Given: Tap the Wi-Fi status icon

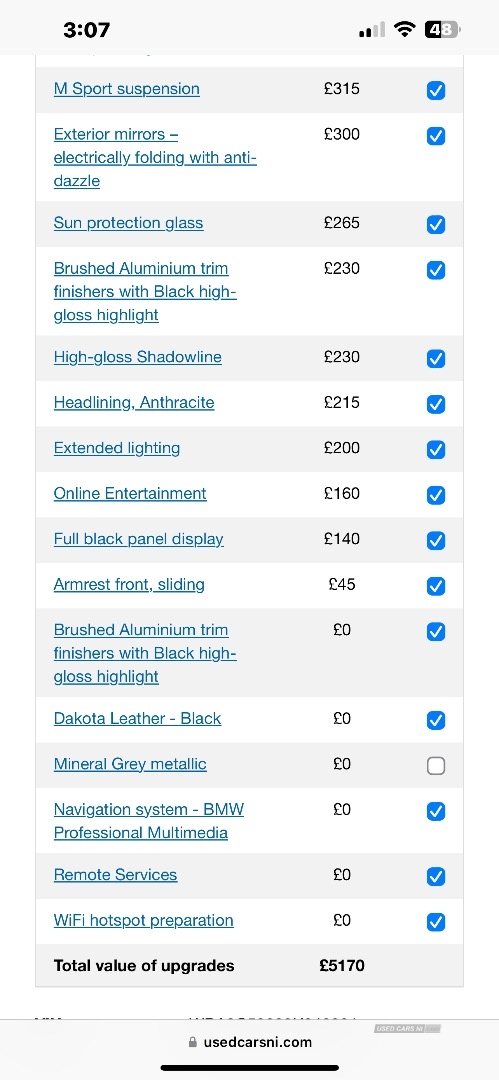Looking at the screenshot, I should pyautogui.click(x=405, y=29).
